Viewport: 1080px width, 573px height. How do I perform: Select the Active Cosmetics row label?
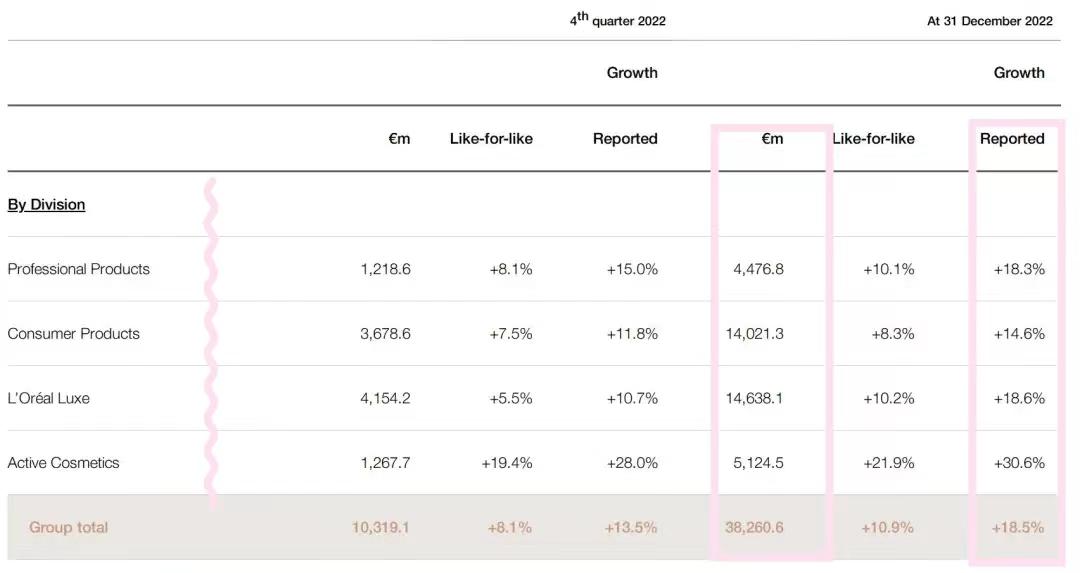63,463
